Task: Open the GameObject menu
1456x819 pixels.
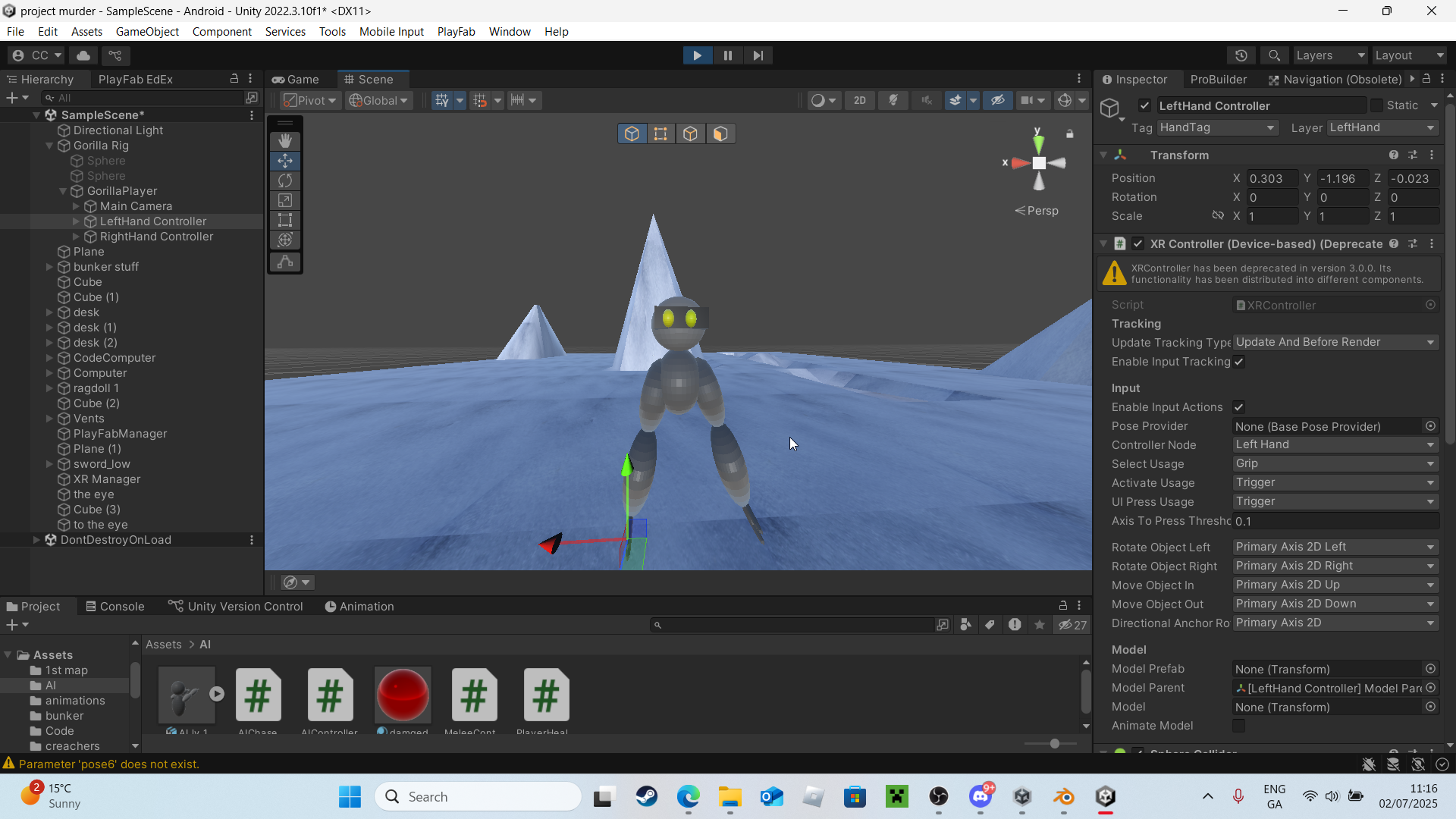Action: [147, 31]
